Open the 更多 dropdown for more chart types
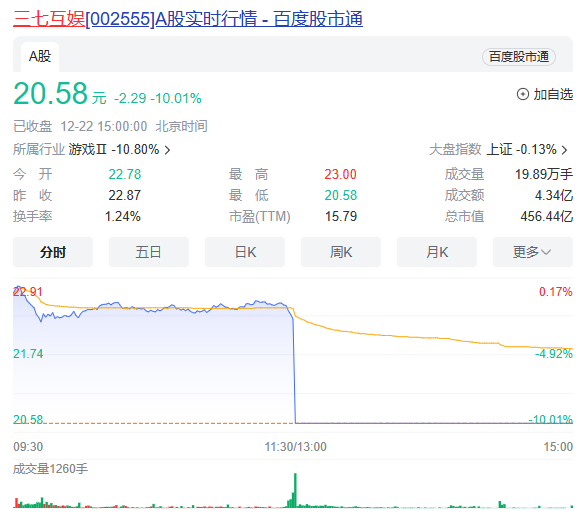Screen dimensions: 587x514 pos(532,252)
